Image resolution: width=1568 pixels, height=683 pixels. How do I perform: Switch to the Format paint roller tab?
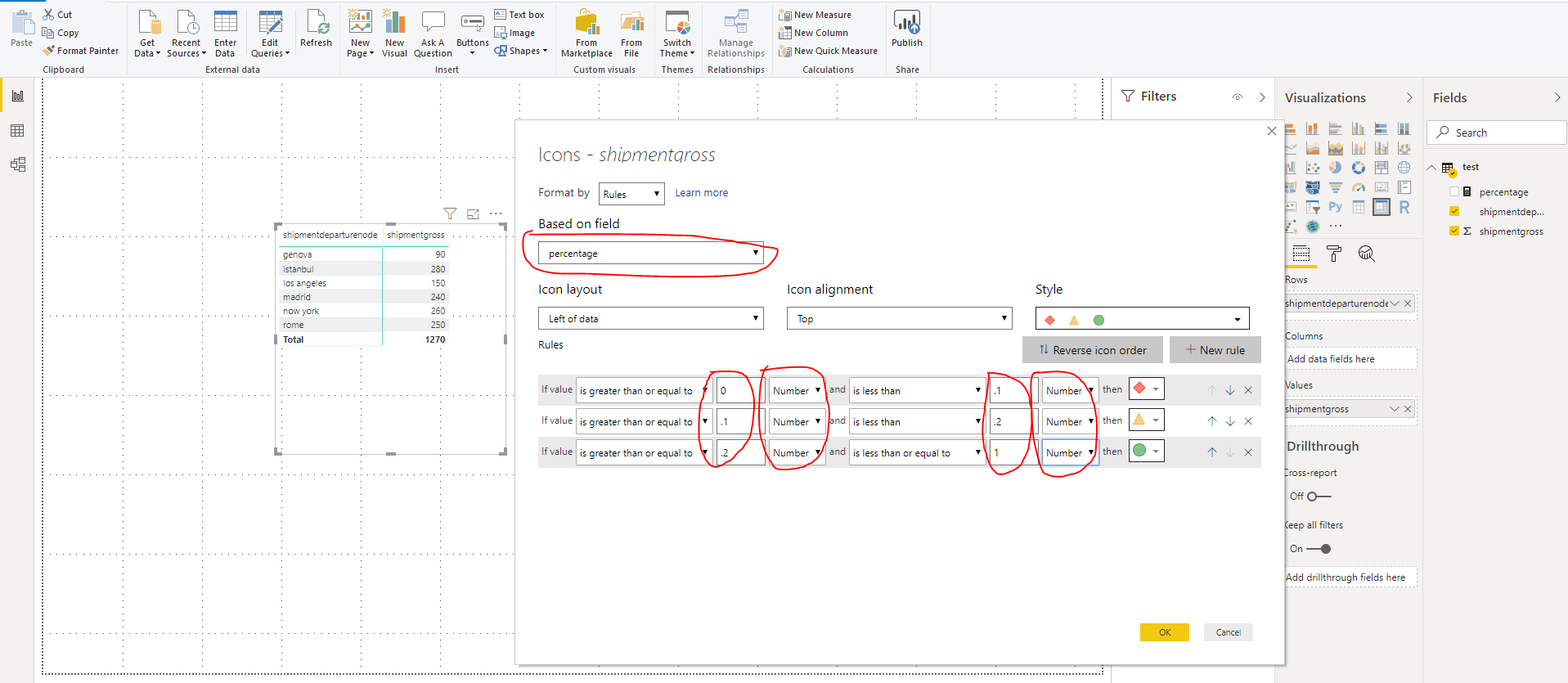1333,254
